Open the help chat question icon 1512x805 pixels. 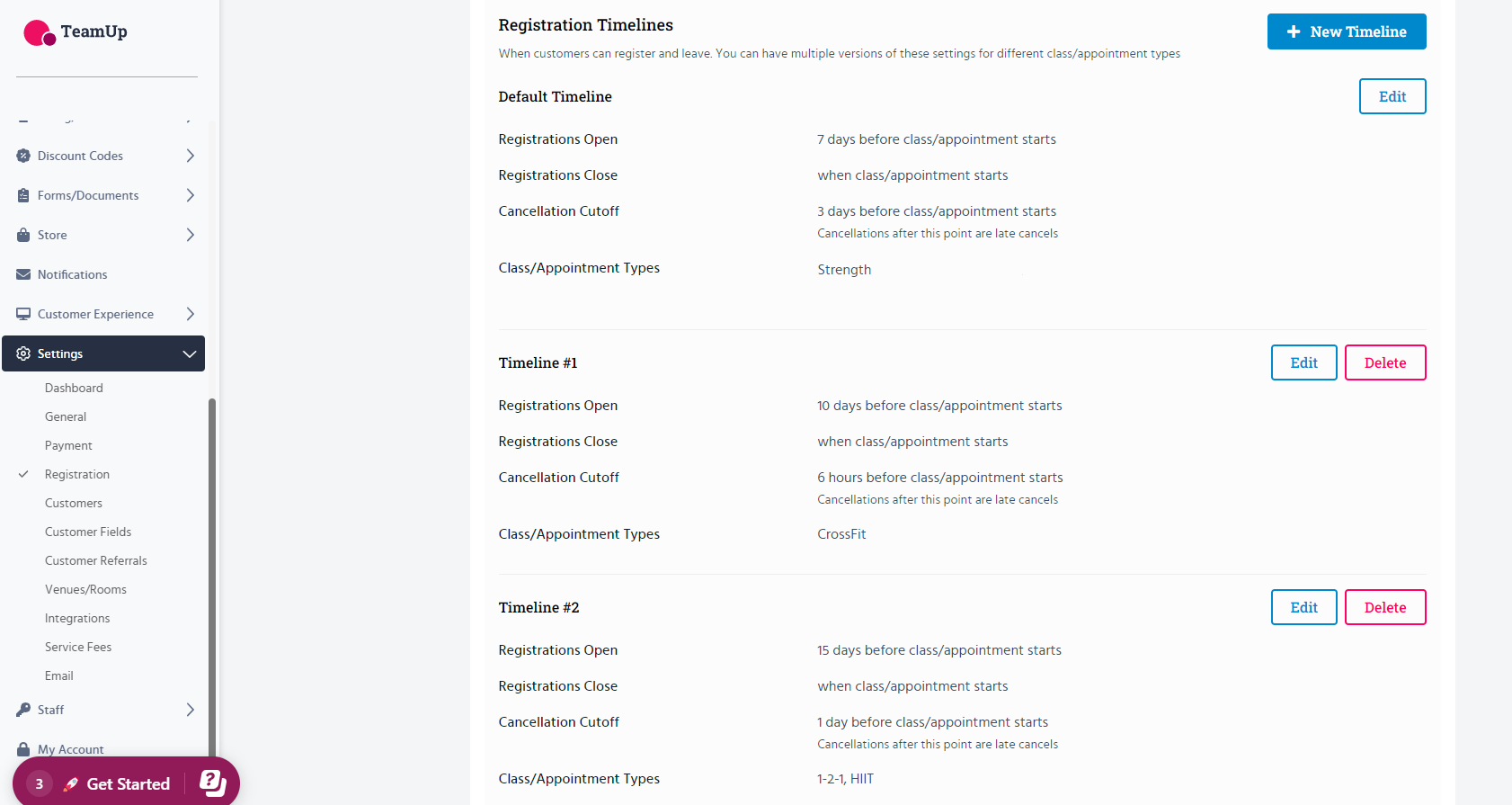pos(212,783)
